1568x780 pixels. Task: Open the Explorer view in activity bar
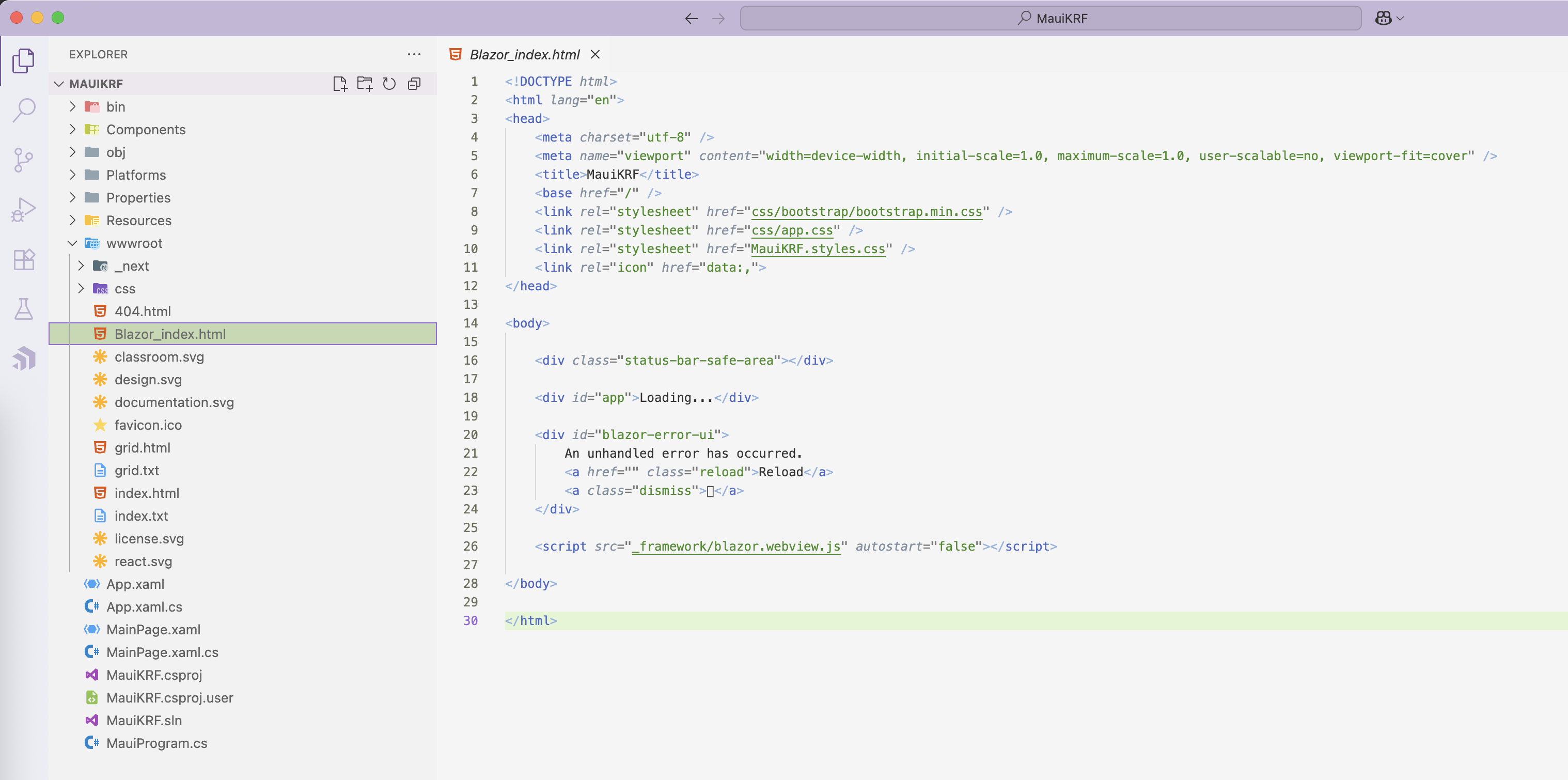[24, 61]
